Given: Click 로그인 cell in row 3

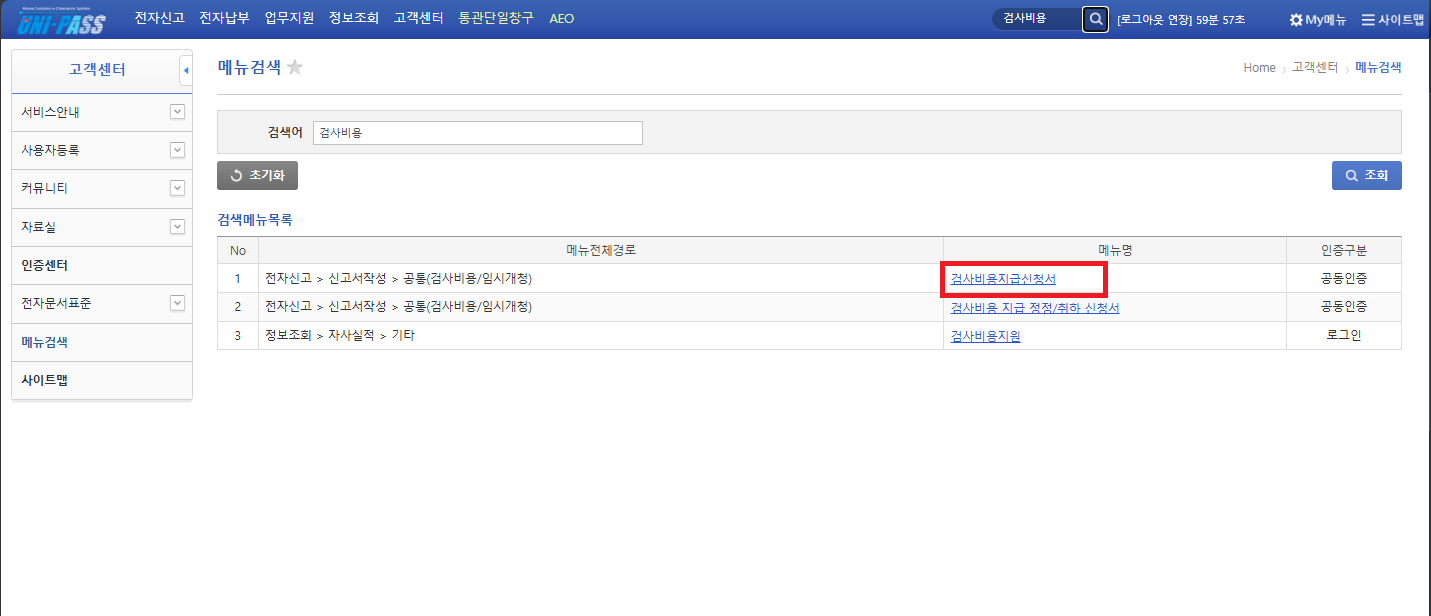Looking at the screenshot, I should point(1344,336).
